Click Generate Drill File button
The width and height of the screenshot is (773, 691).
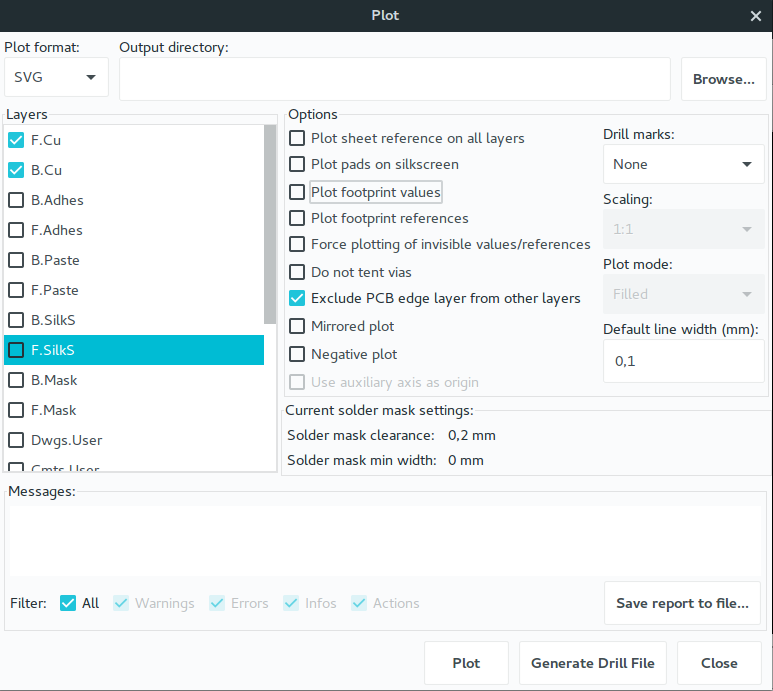593,663
